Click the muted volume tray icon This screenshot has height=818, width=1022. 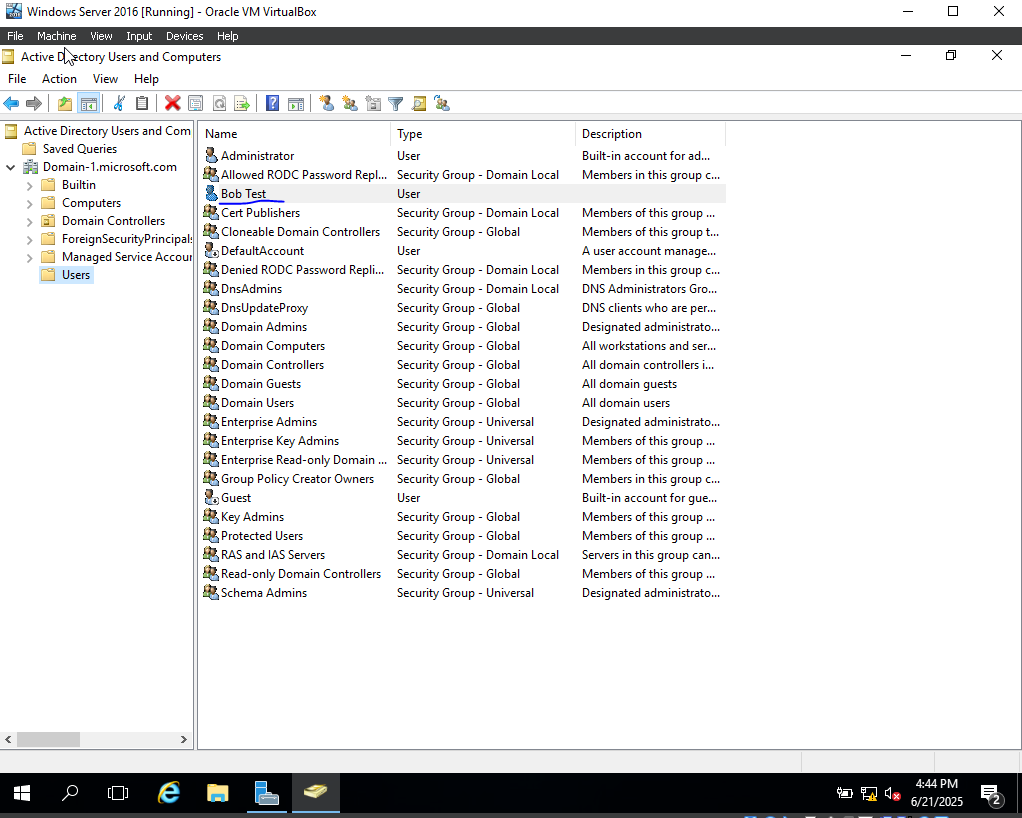tap(892, 793)
